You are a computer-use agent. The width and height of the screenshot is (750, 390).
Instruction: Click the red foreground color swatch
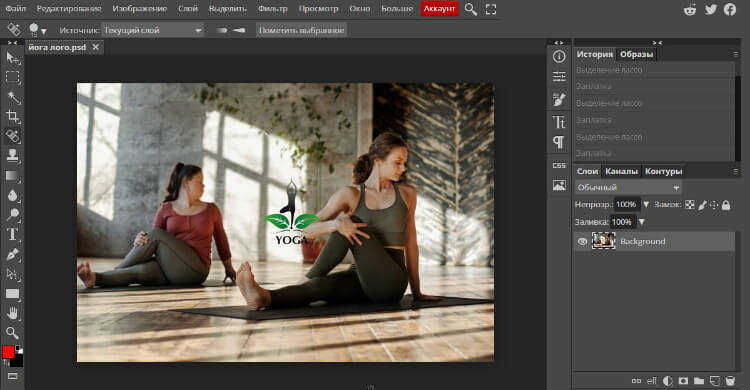pos(8,352)
